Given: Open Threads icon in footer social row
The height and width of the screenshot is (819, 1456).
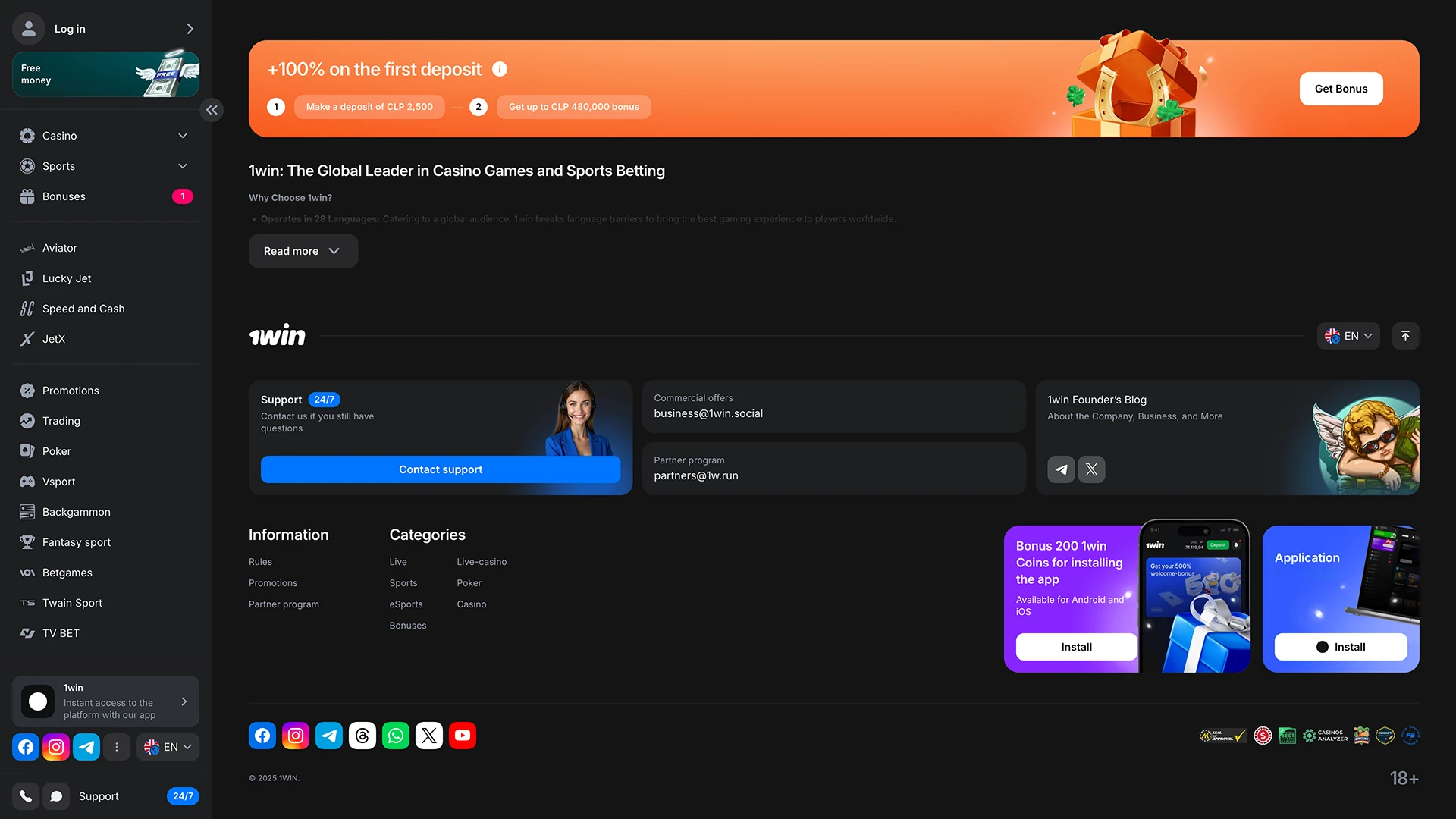Looking at the screenshot, I should [362, 736].
